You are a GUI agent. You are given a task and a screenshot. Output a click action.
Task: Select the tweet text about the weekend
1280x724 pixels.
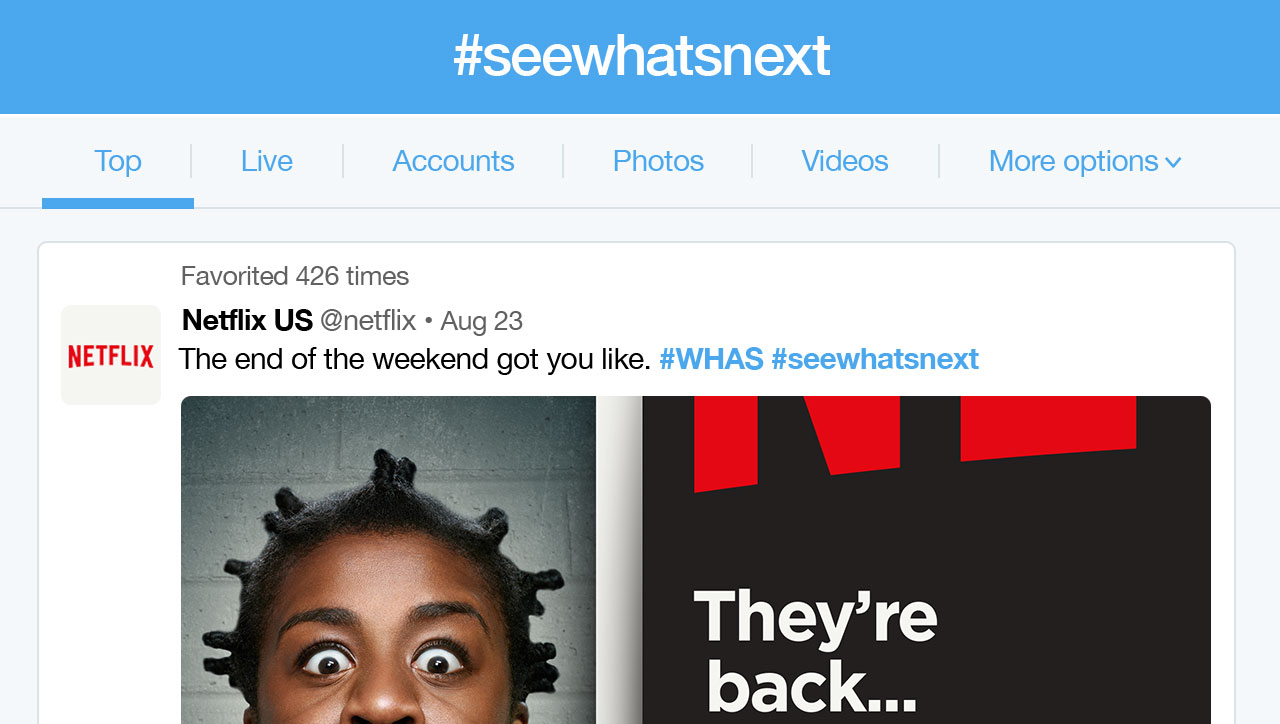415,359
